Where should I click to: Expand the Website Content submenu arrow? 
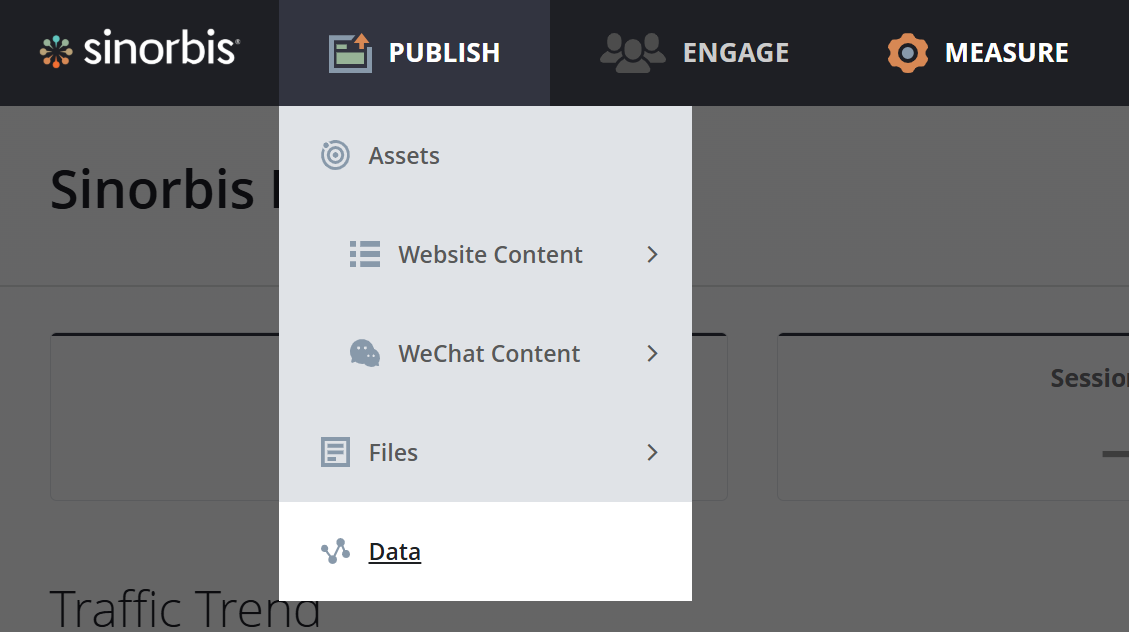pos(652,254)
